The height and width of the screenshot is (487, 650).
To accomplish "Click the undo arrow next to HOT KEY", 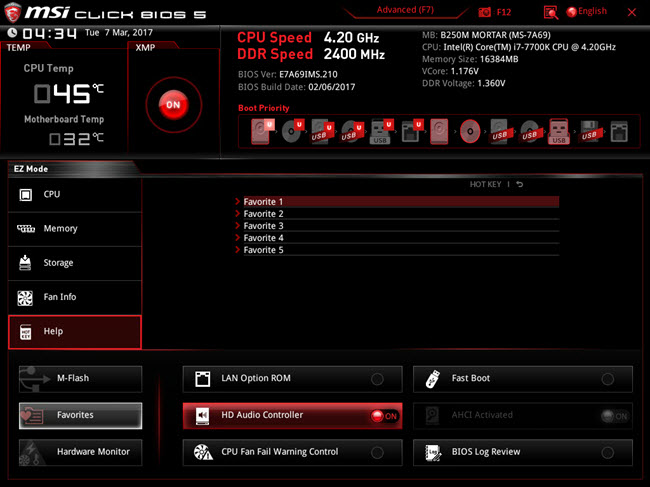I will point(520,185).
